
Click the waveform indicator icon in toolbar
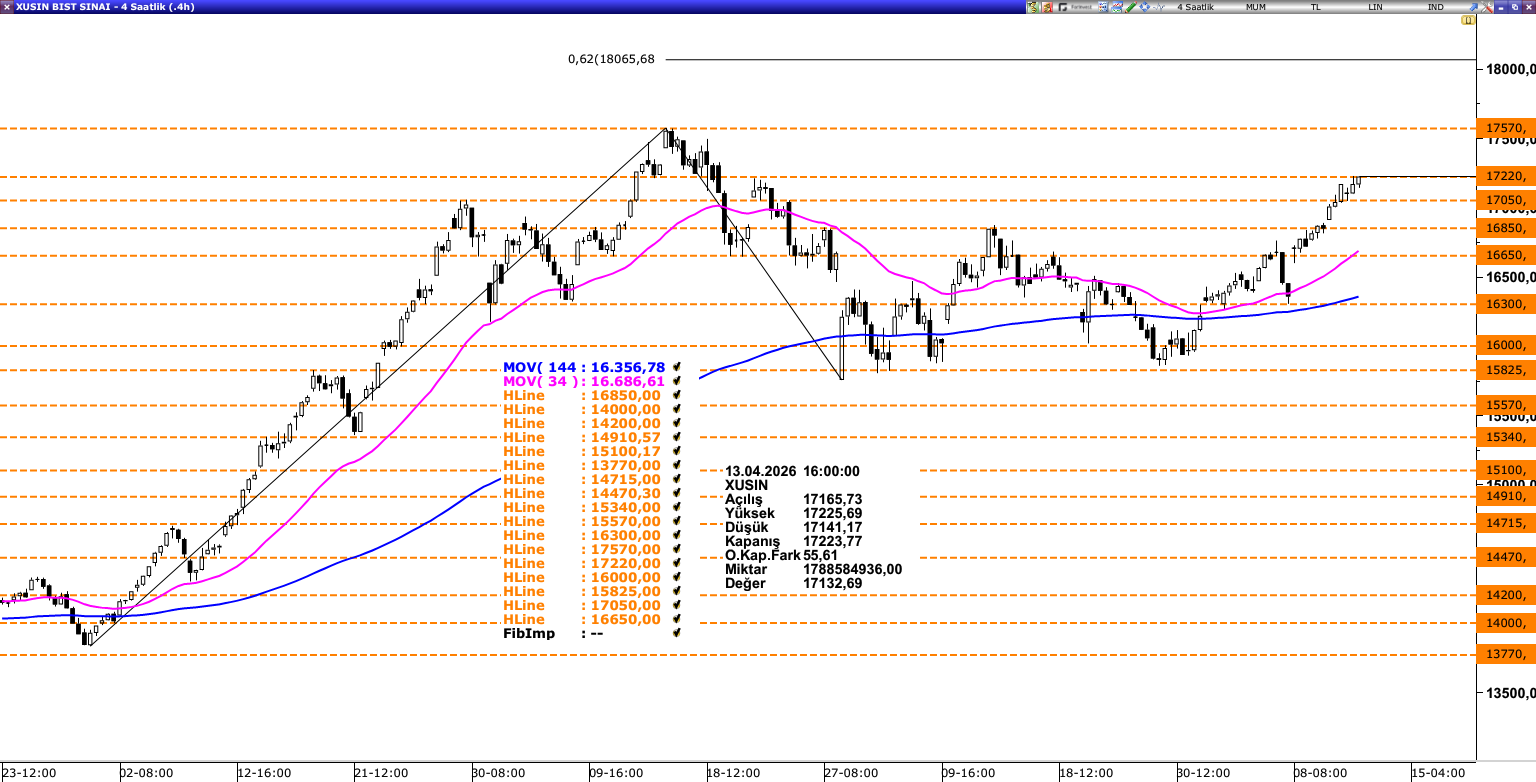coord(1159,7)
